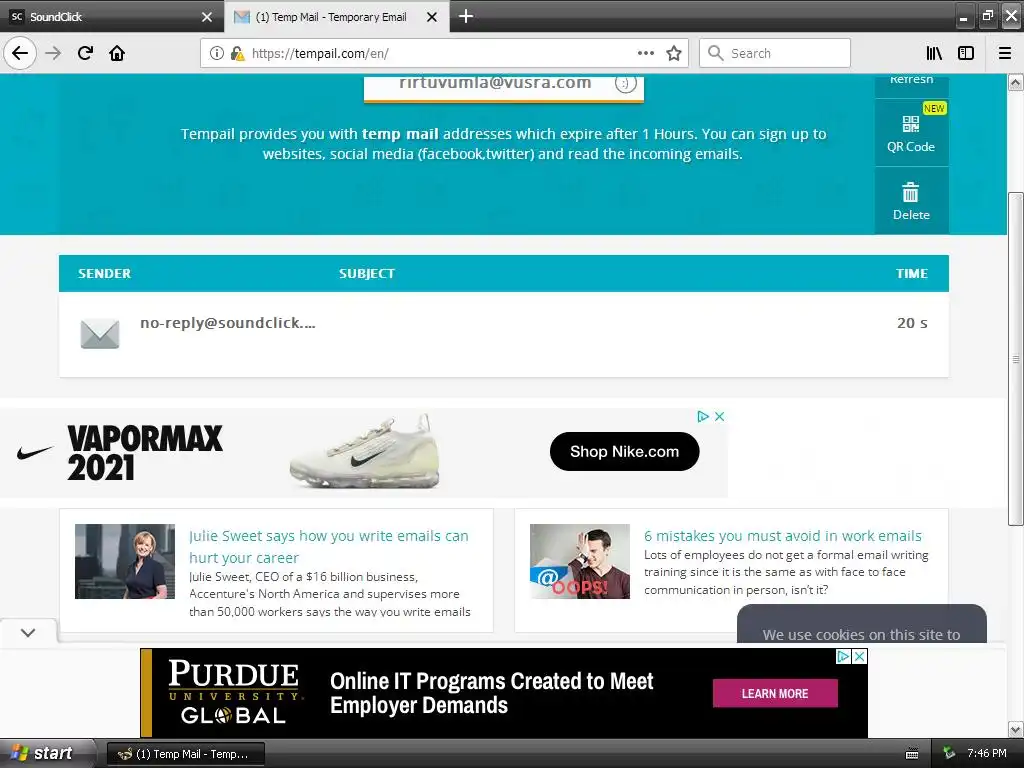Image resolution: width=1024 pixels, height=768 pixels.
Task: Open the Windows start button
Action: (43, 754)
